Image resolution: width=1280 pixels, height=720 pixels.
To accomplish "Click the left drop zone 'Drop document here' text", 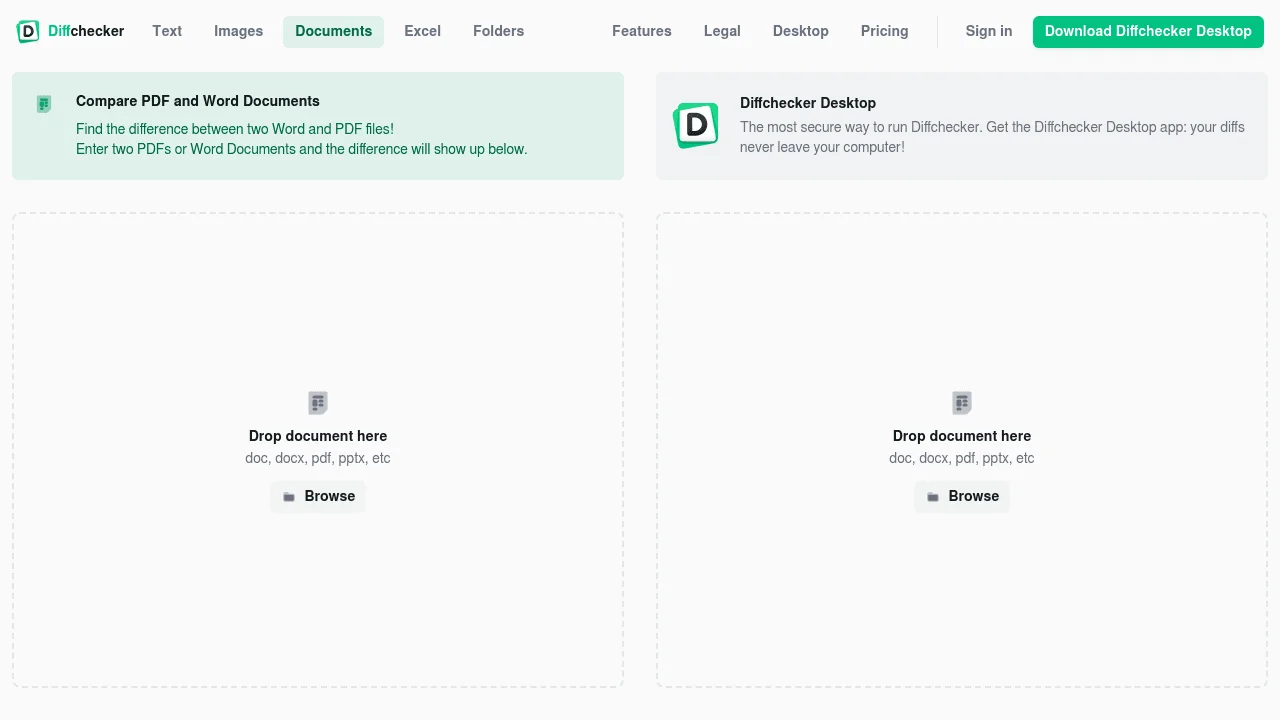I will point(318,436).
